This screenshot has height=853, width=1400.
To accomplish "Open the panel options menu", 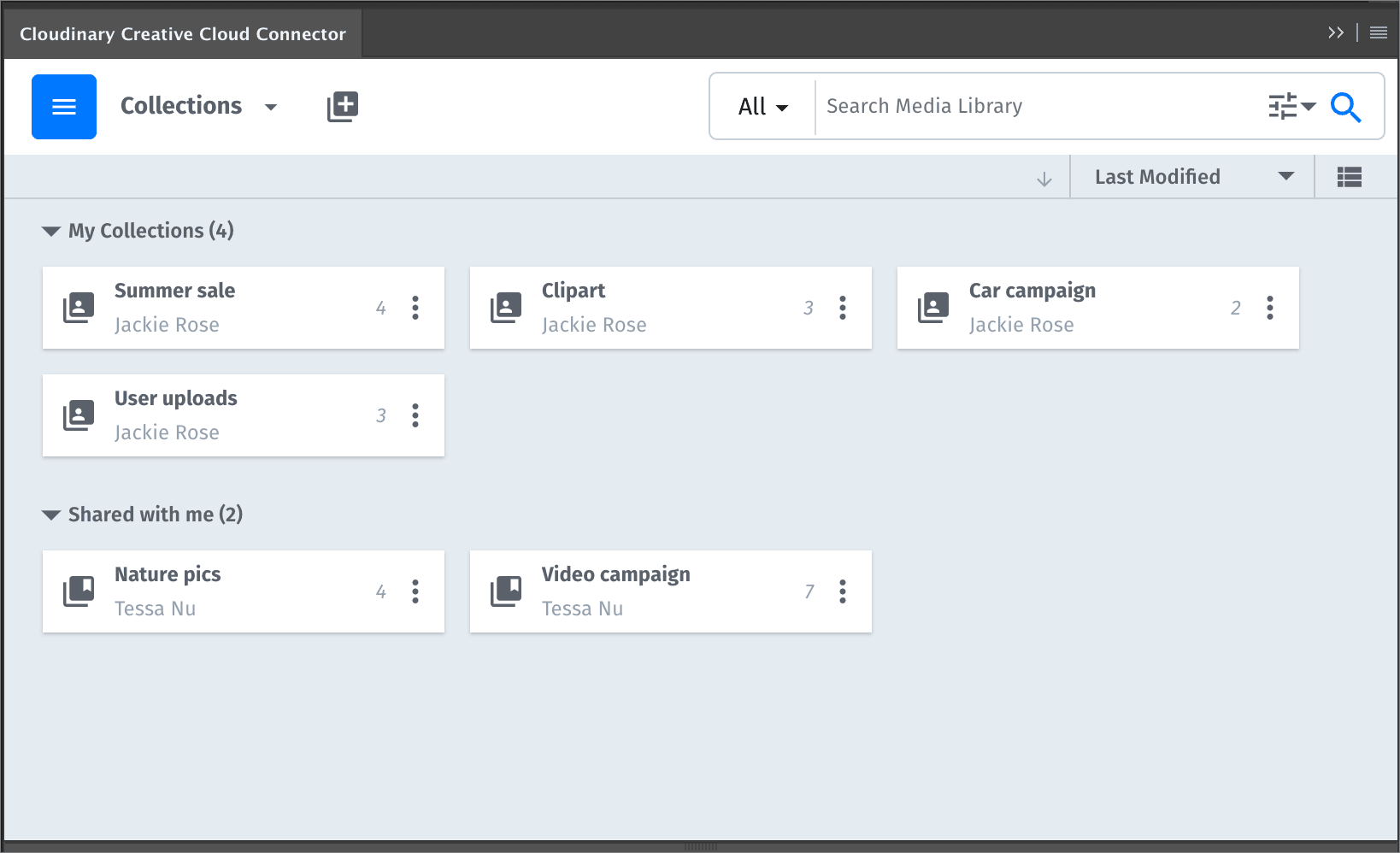I will pyautogui.click(x=1377, y=32).
